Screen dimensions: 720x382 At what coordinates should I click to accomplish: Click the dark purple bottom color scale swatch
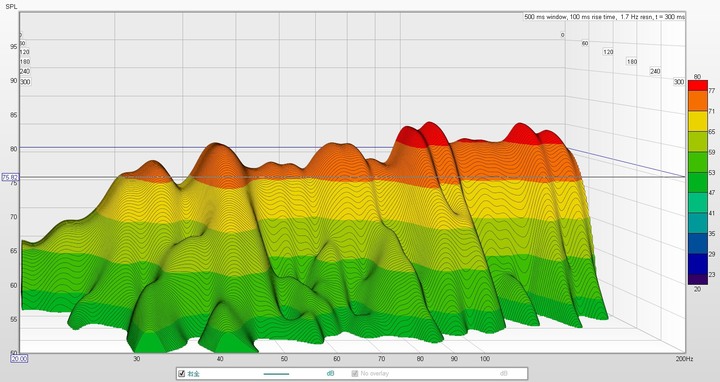(698, 279)
